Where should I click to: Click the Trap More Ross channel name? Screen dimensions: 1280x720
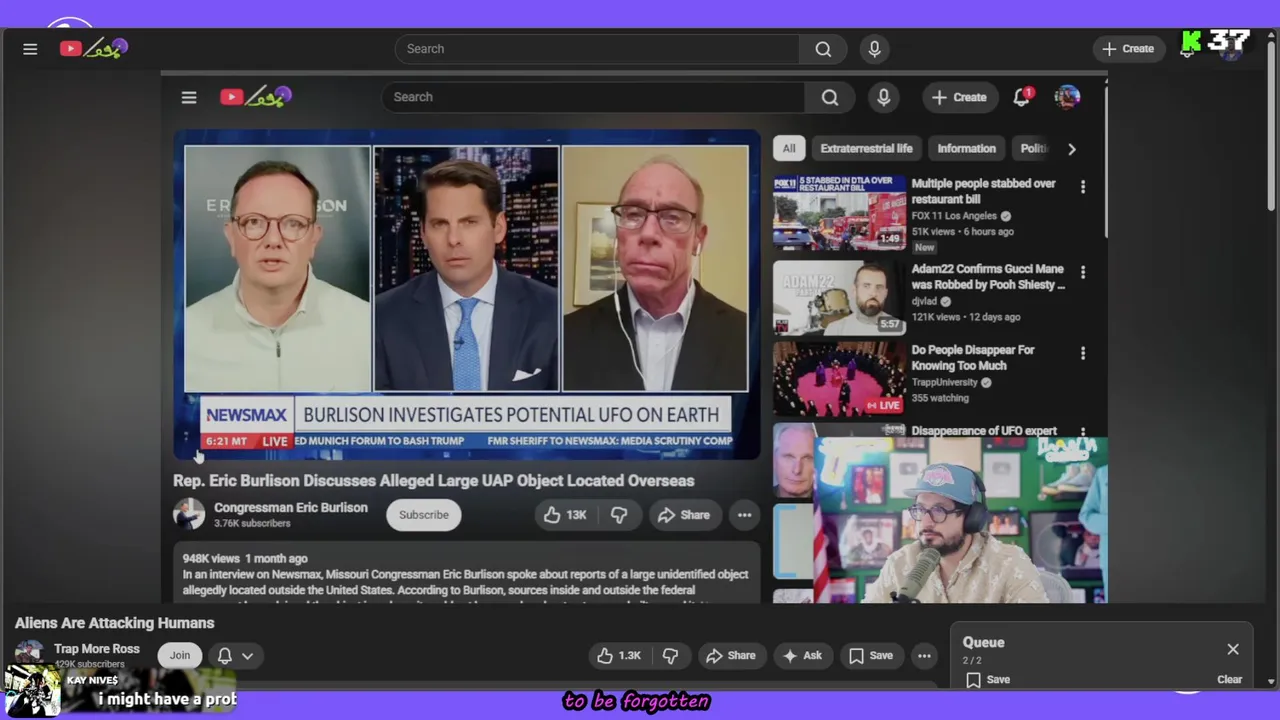tap(97, 649)
